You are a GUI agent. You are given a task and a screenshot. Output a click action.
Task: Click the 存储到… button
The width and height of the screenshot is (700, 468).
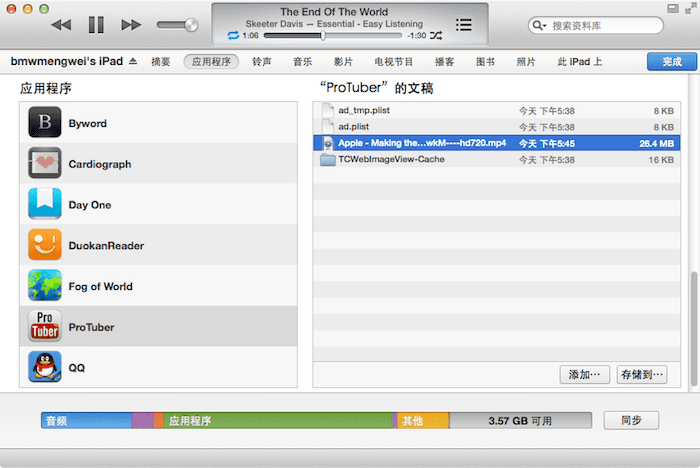tap(642, 374)
